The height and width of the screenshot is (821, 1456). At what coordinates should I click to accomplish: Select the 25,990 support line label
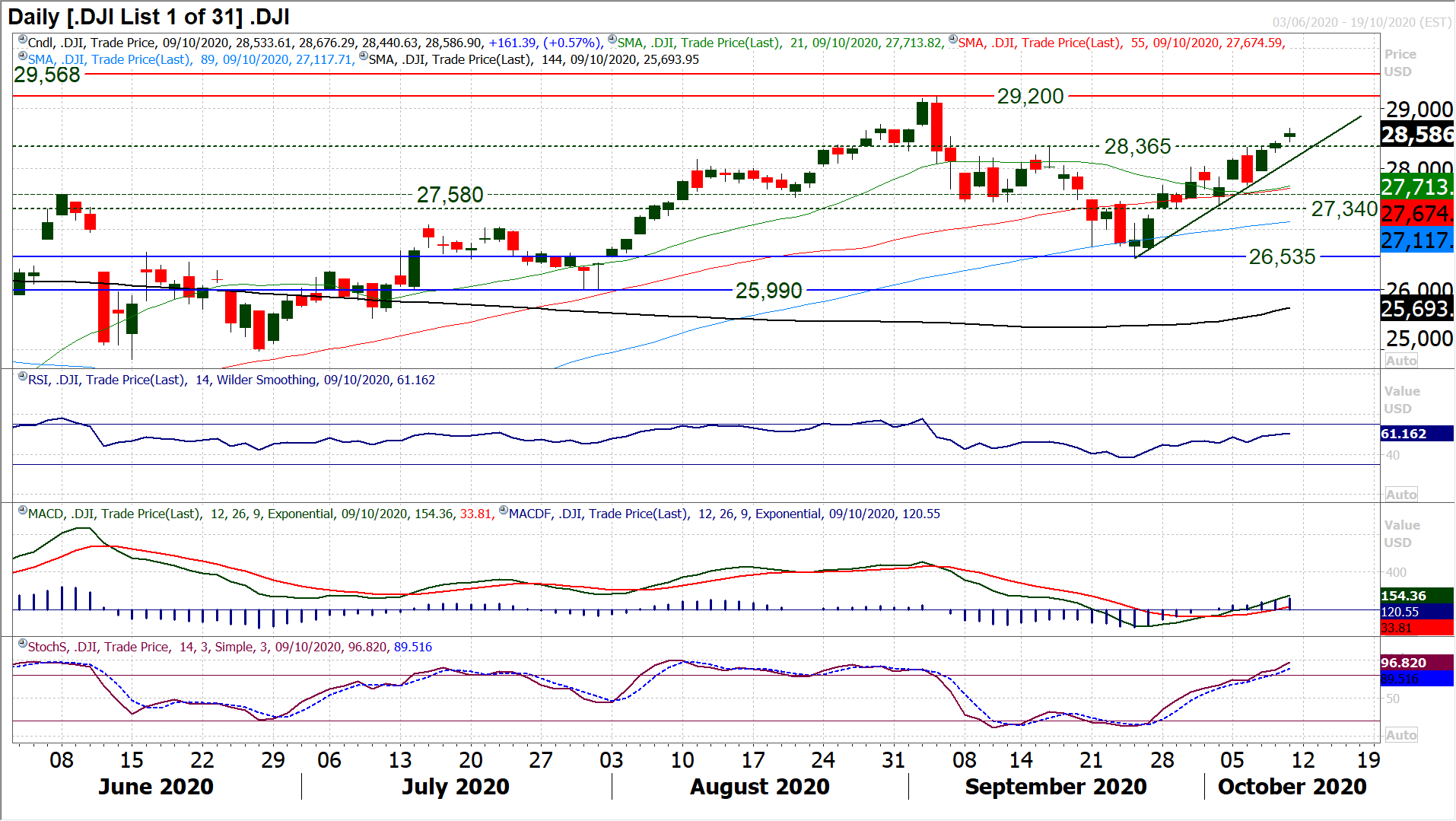coord(769,291)
